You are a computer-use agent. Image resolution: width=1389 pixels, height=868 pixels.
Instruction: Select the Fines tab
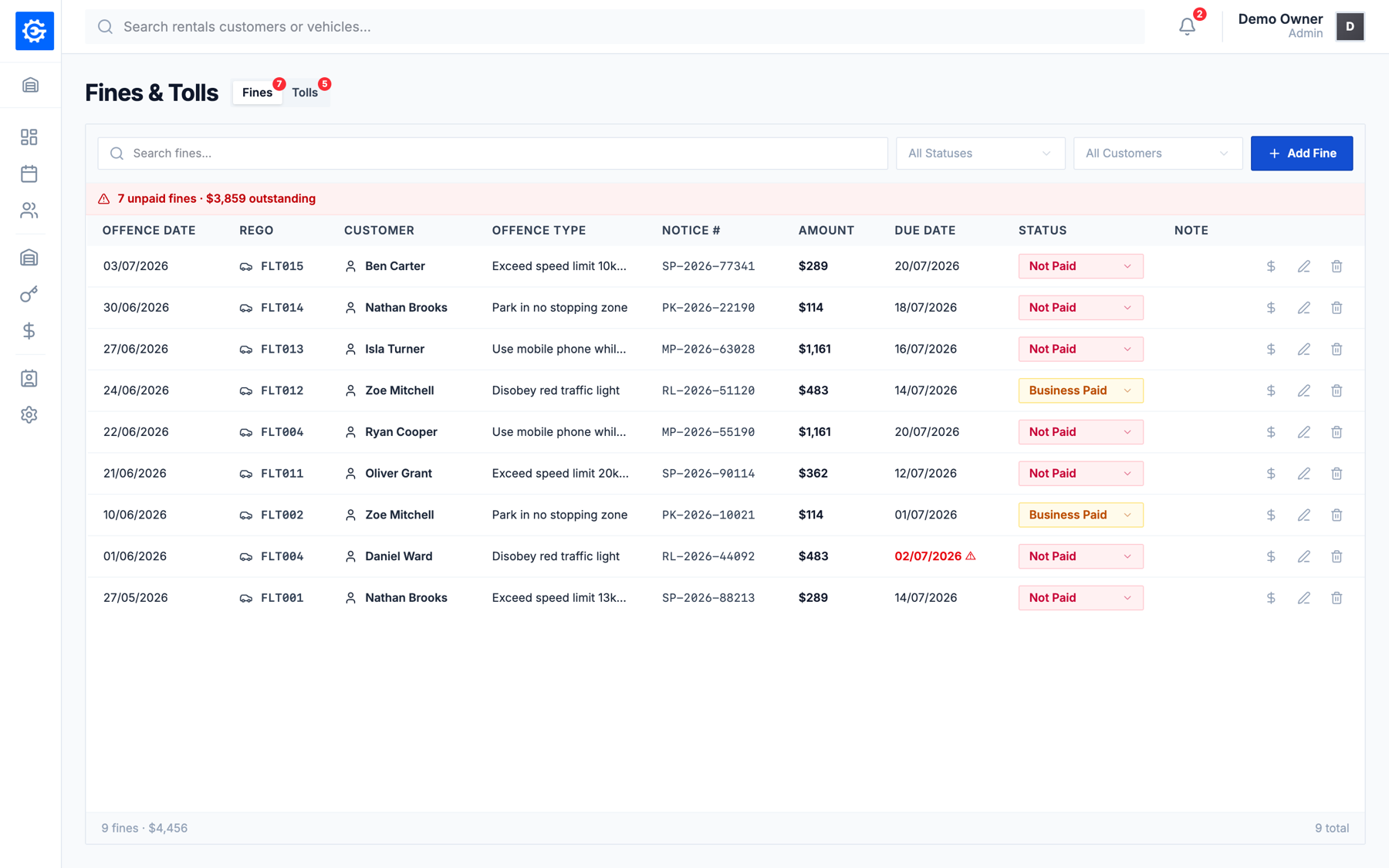pos(257,93)
